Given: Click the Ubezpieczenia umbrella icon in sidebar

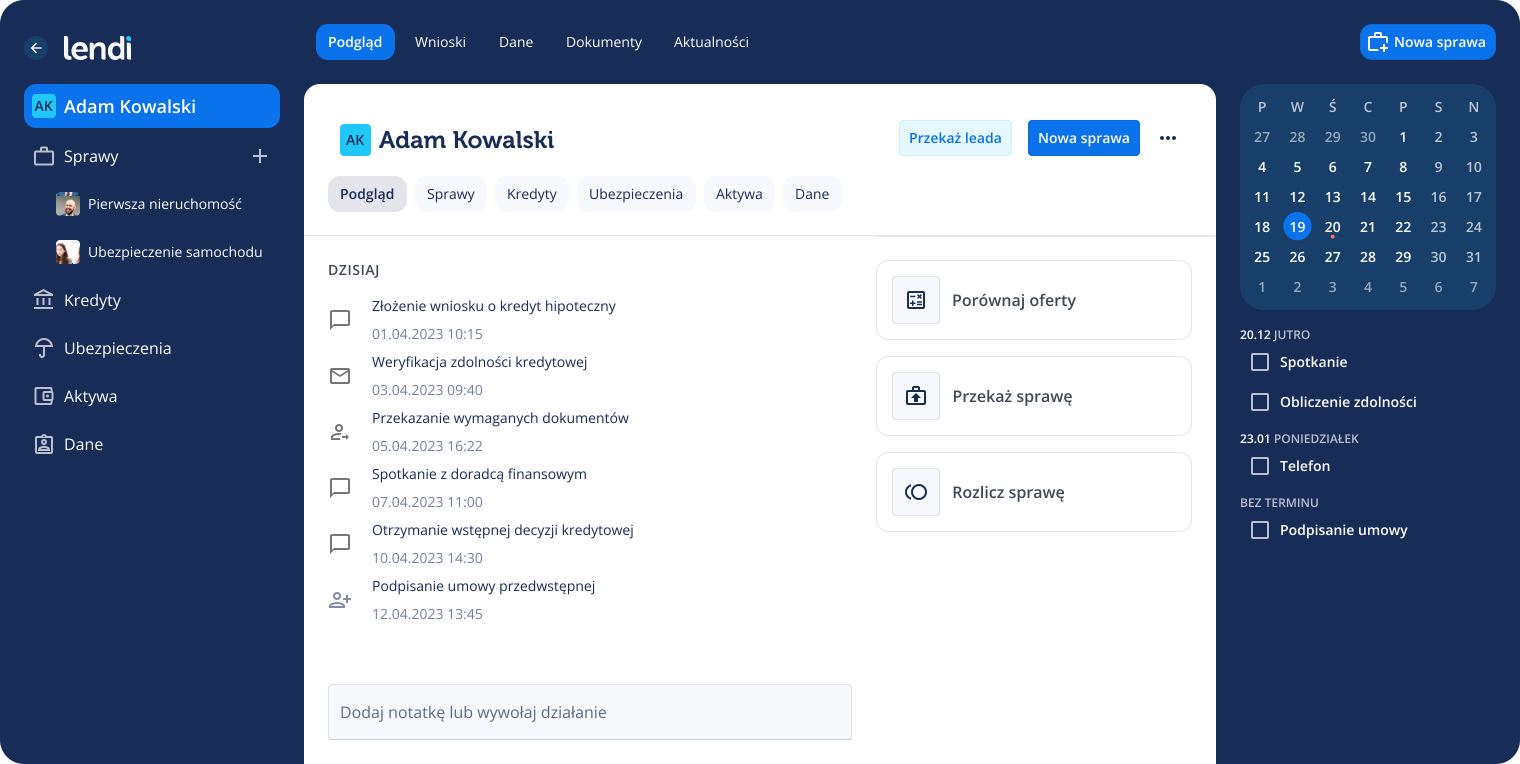Looking at the screenshot, I should pyautogui.click(x=43, y=348).
